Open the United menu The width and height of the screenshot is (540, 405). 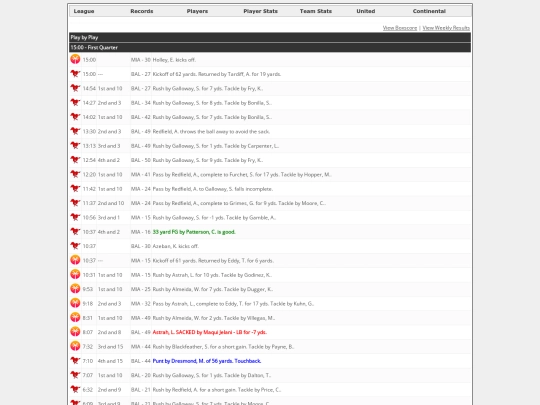366,11
